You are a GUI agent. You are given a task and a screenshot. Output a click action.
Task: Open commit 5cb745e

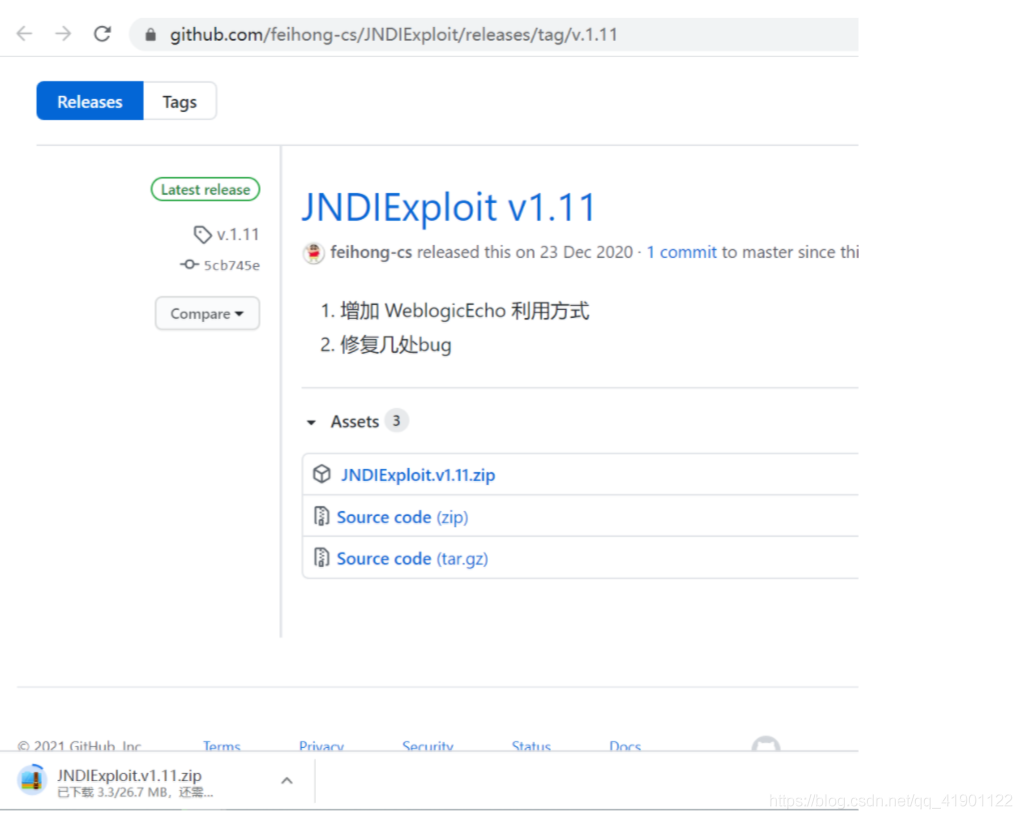click(x=231, y=265)
